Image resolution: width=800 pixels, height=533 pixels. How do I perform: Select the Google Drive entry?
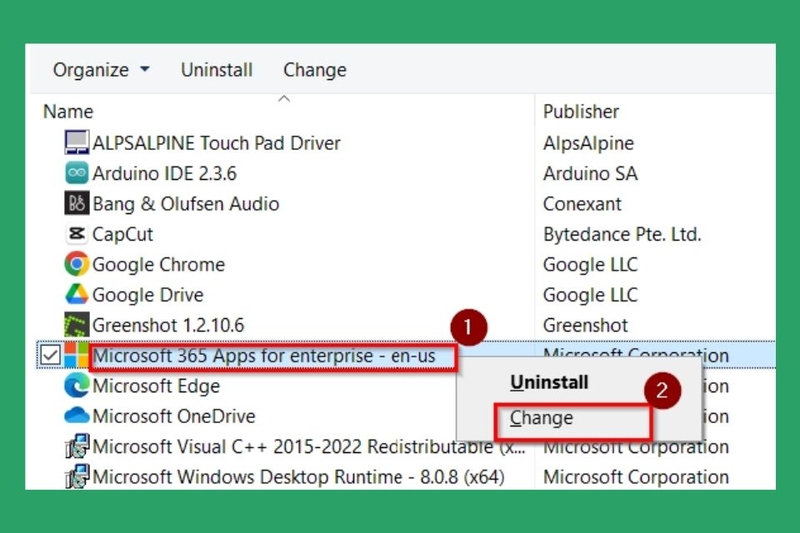[x=147, y=295]
